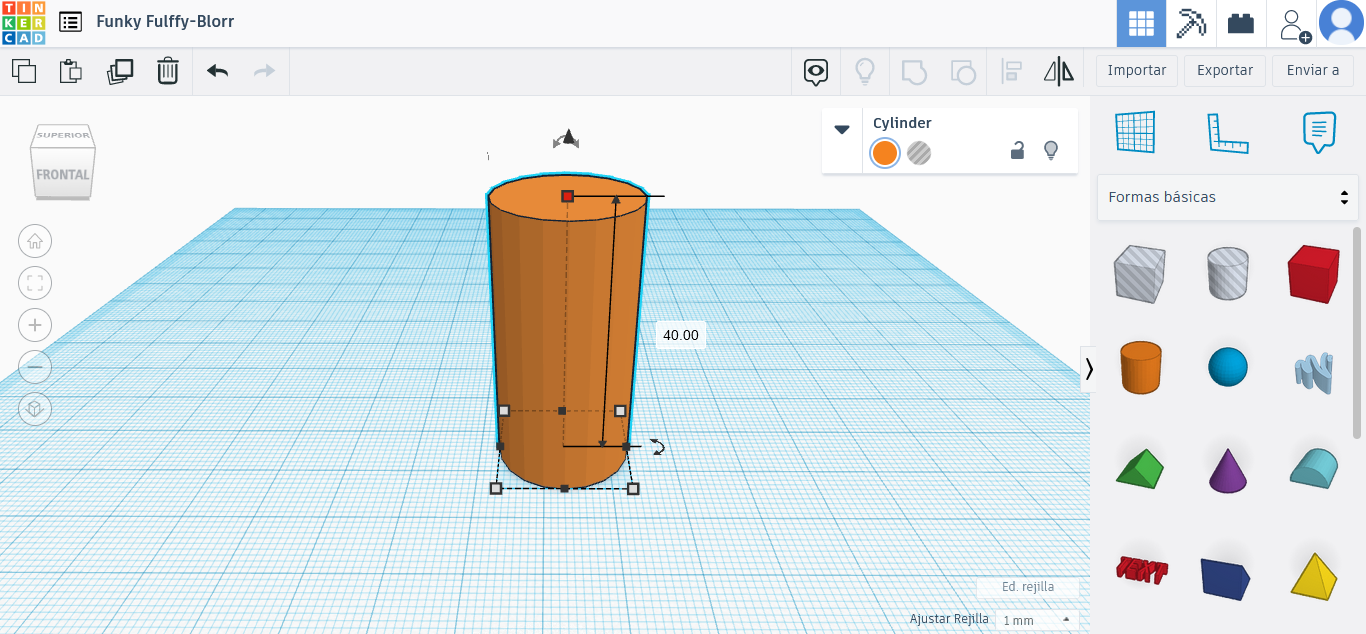Select the Workplane tool
This screenshot has height=634, width=1366.
[1135, 132]
